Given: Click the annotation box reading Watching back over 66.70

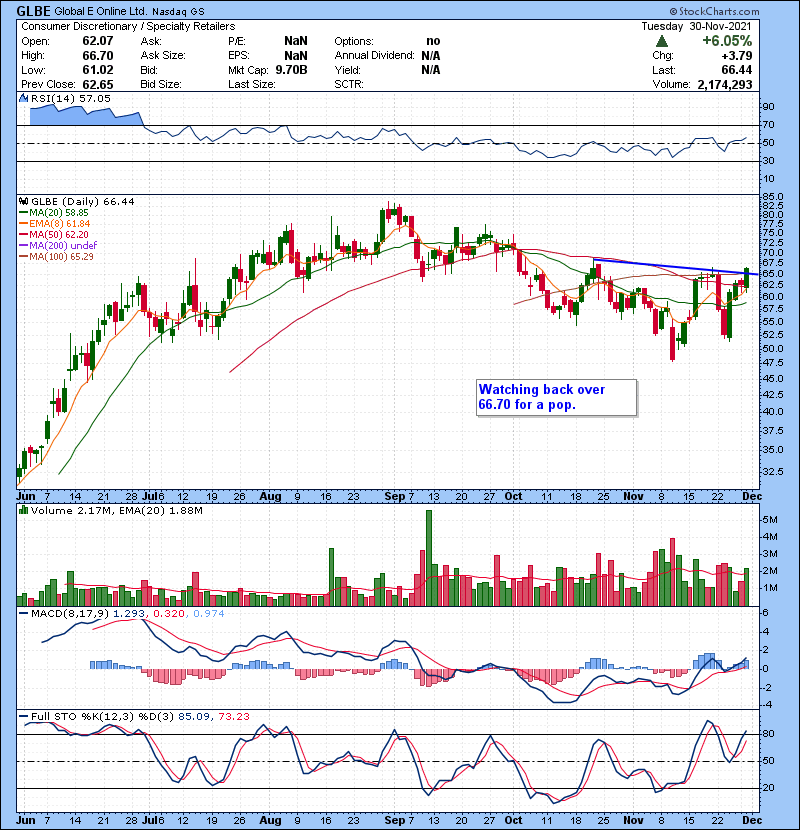Looking at the screenshot, I should pos(556,398).
